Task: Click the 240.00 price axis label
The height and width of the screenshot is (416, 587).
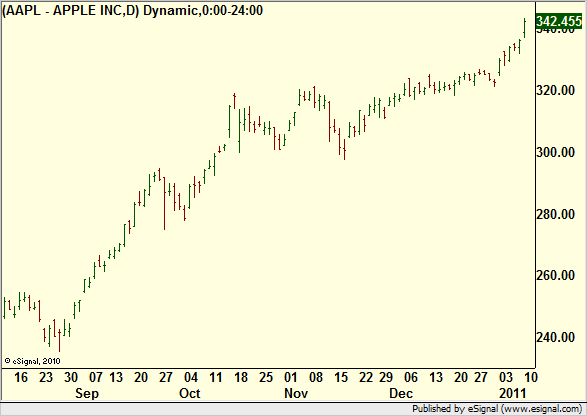Action: click(556, 337)
